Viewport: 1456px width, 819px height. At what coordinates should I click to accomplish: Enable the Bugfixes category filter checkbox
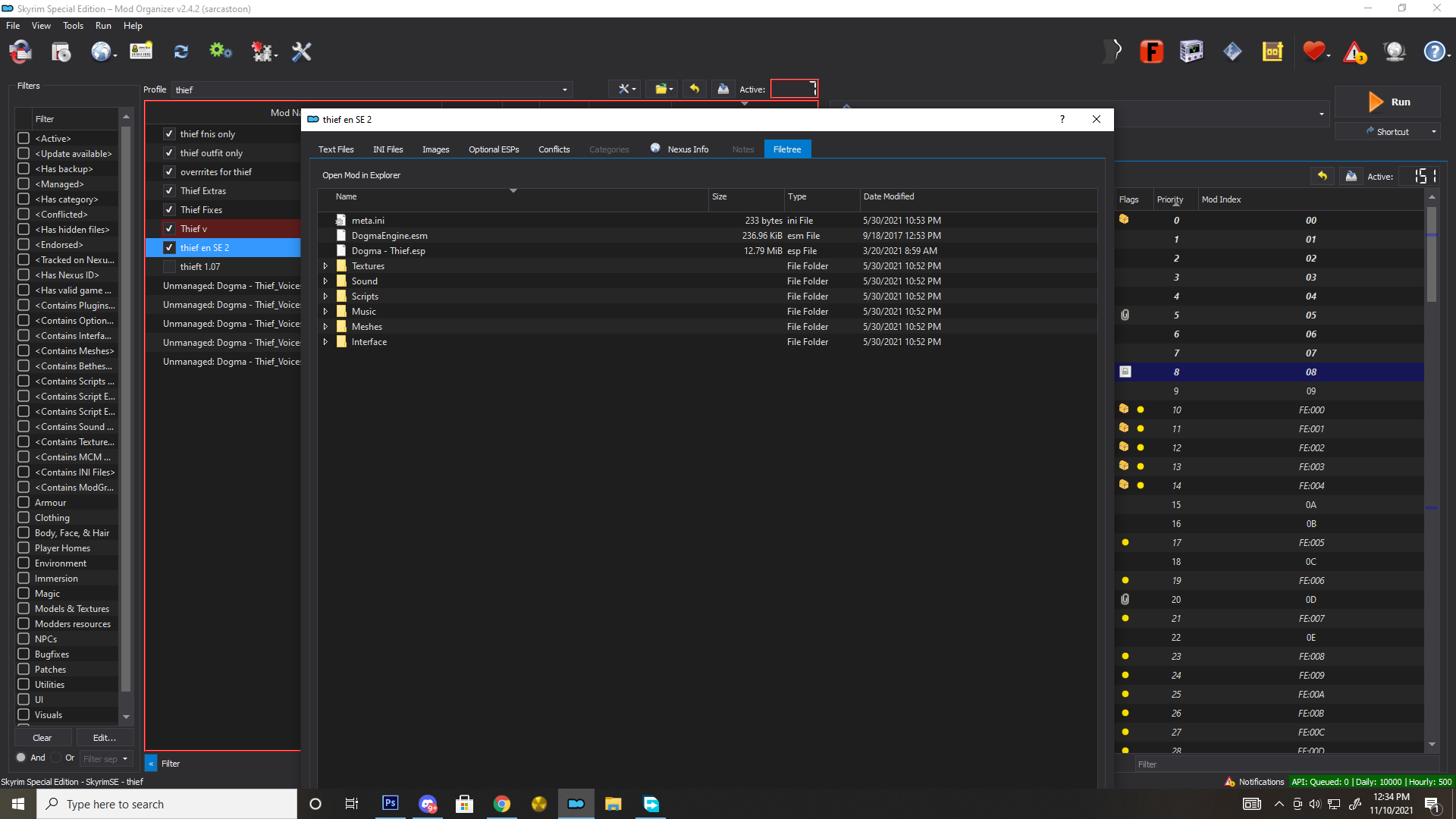[24, 654]
